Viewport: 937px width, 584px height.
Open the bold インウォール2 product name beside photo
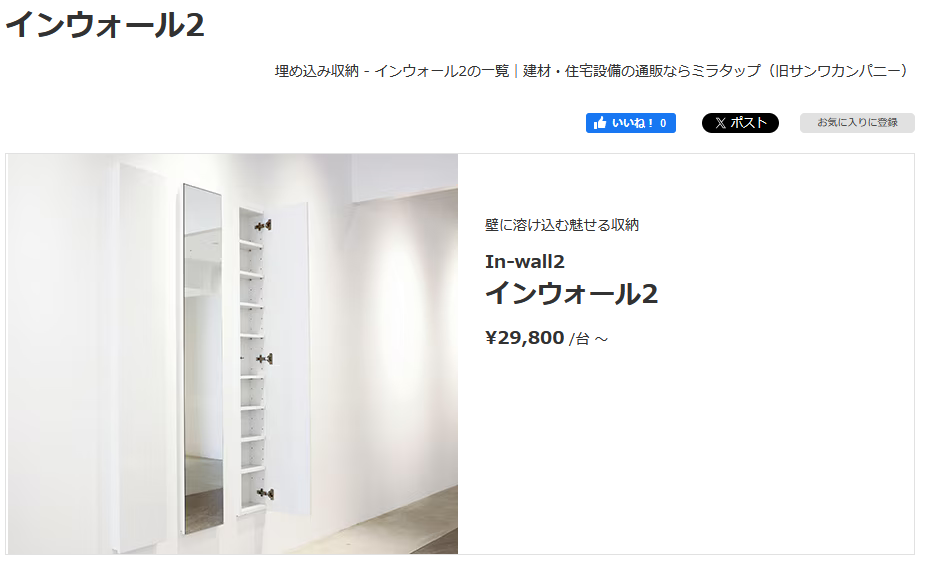(x=571, y=294)
